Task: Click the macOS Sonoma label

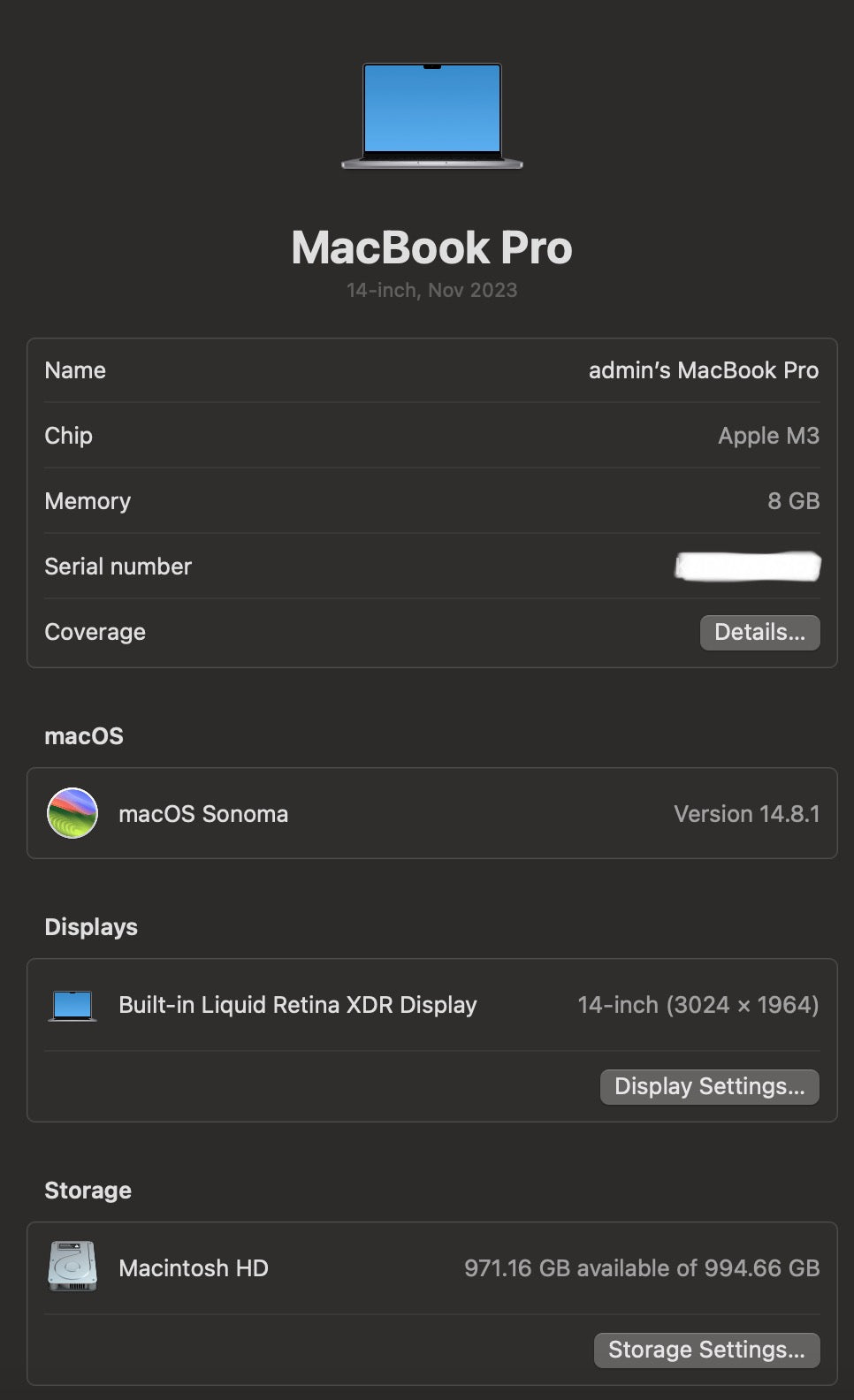Action: pos(203,814)
